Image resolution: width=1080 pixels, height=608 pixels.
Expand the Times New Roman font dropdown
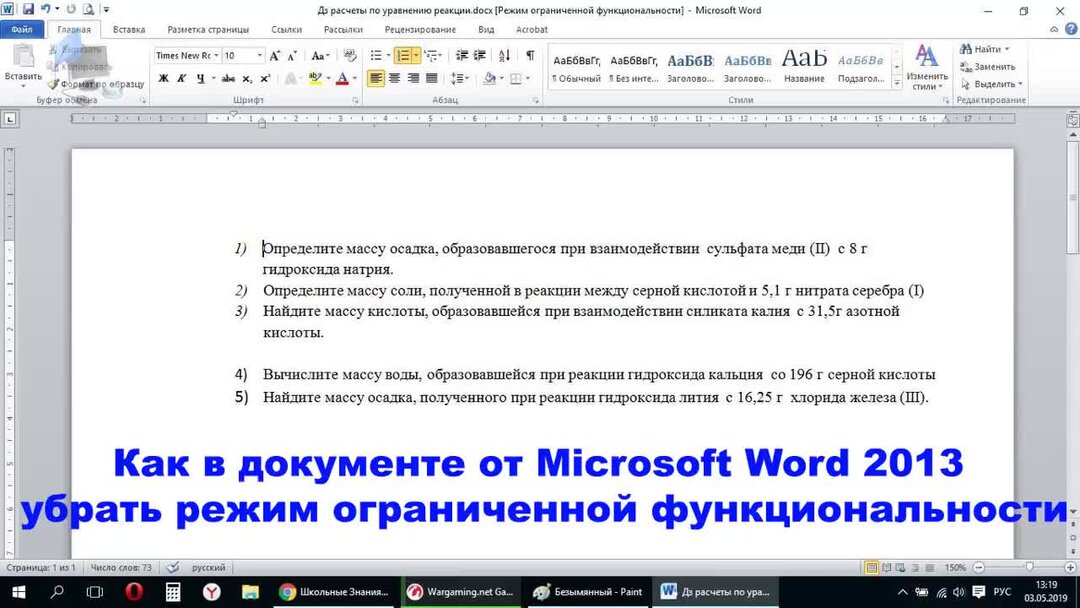pyautogui.click(x=216, y=55)
